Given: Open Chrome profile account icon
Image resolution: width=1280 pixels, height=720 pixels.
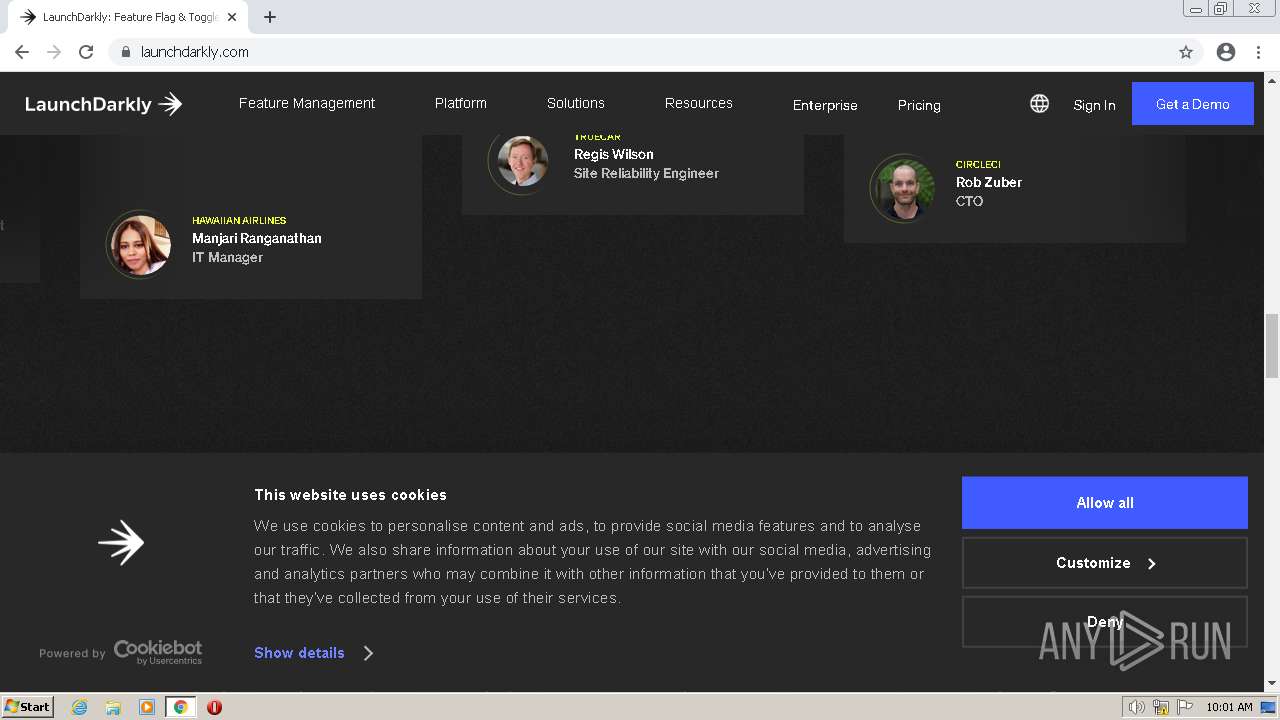Looking at the screenshot, I should (1226, 52).
